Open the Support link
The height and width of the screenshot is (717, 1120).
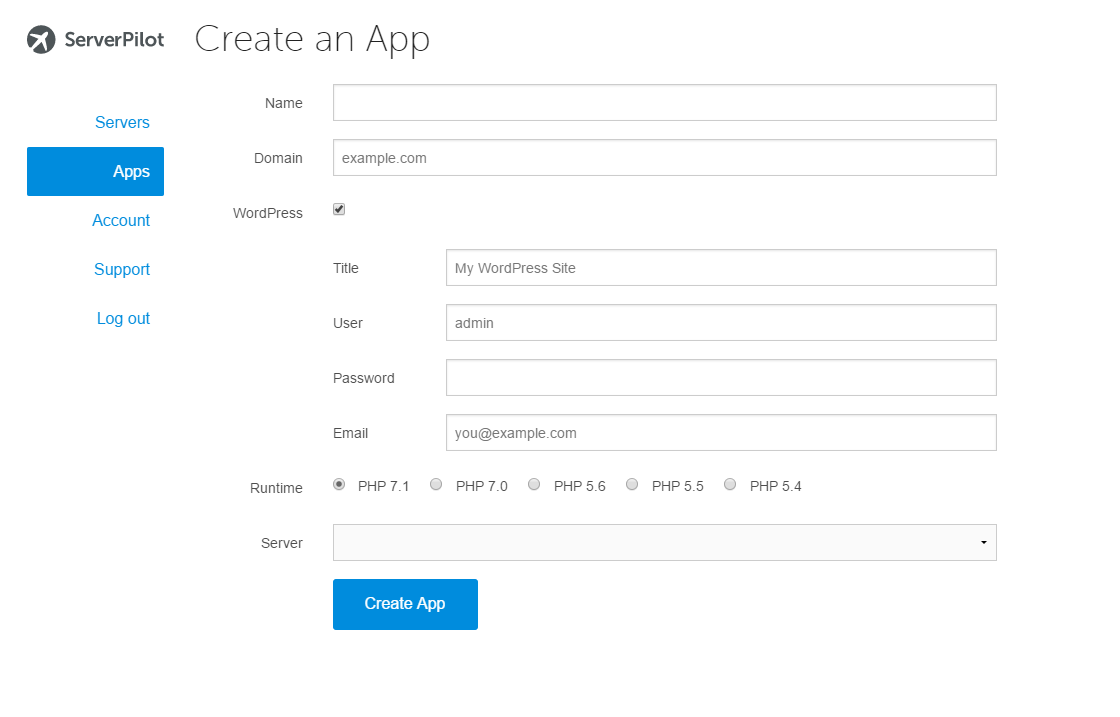122,269
